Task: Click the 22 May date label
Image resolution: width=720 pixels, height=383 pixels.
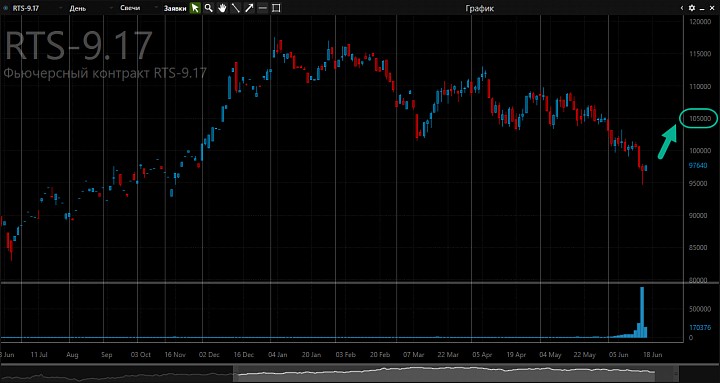Action: [585, 355]
